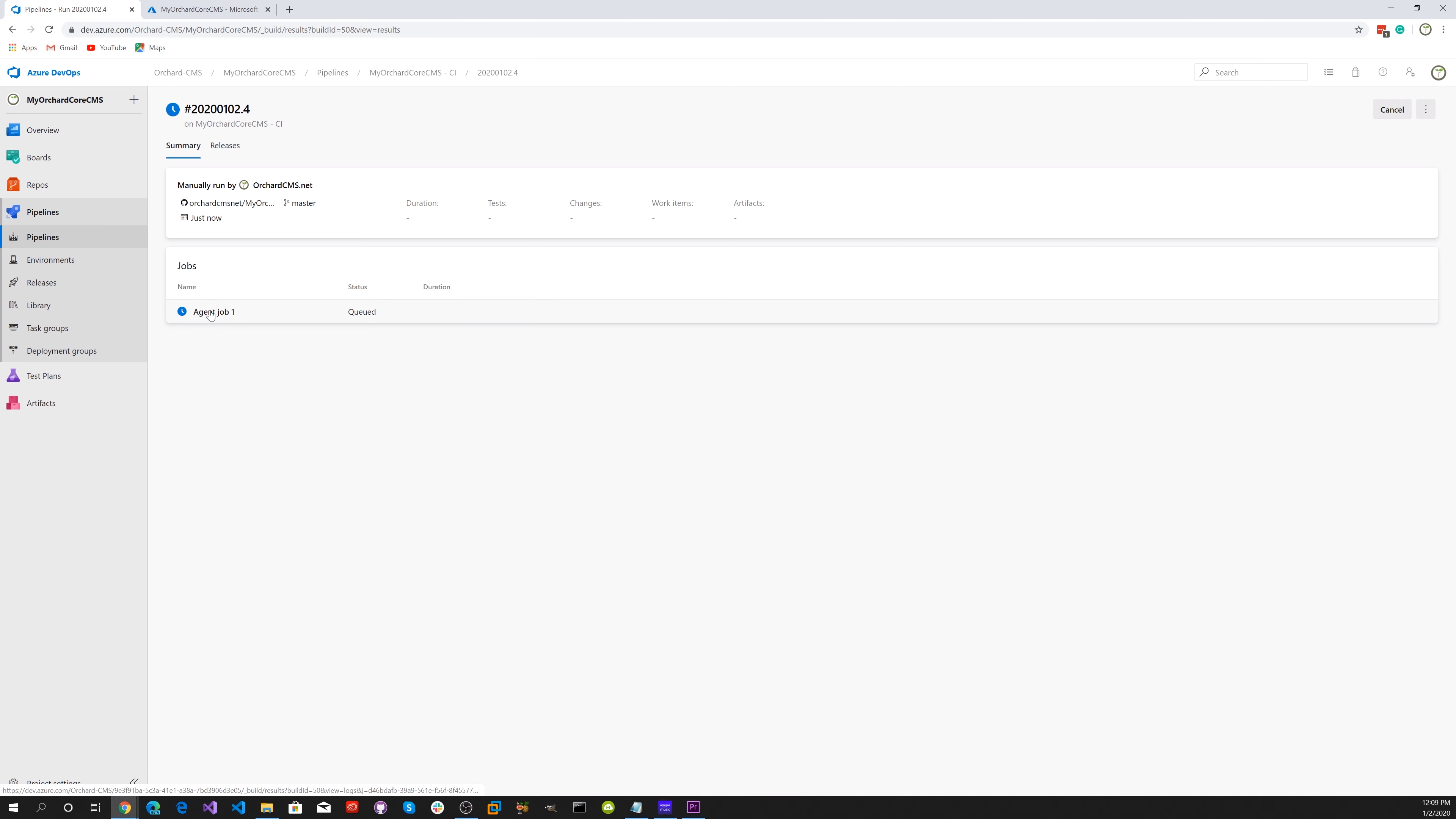The image size is (1456, 819).
Task: Open the Help question mark icon
Action: [1382, 72]
